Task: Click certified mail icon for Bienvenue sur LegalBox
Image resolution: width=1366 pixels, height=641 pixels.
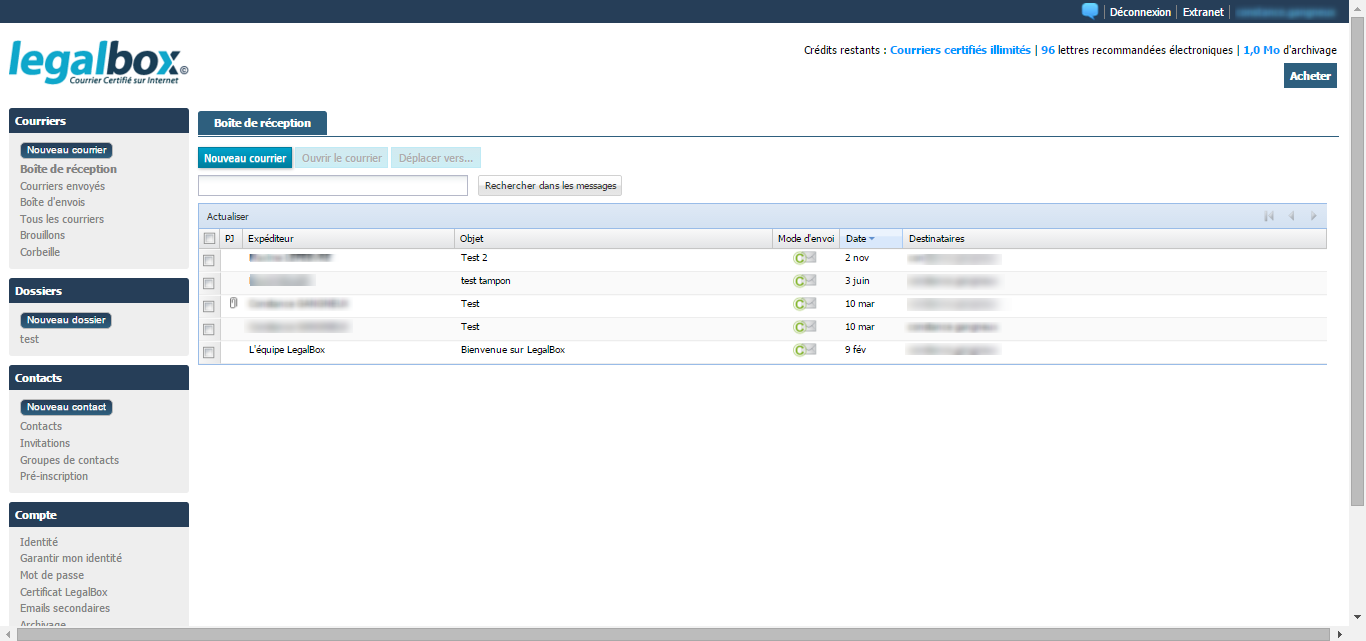Action: [805, 350]
